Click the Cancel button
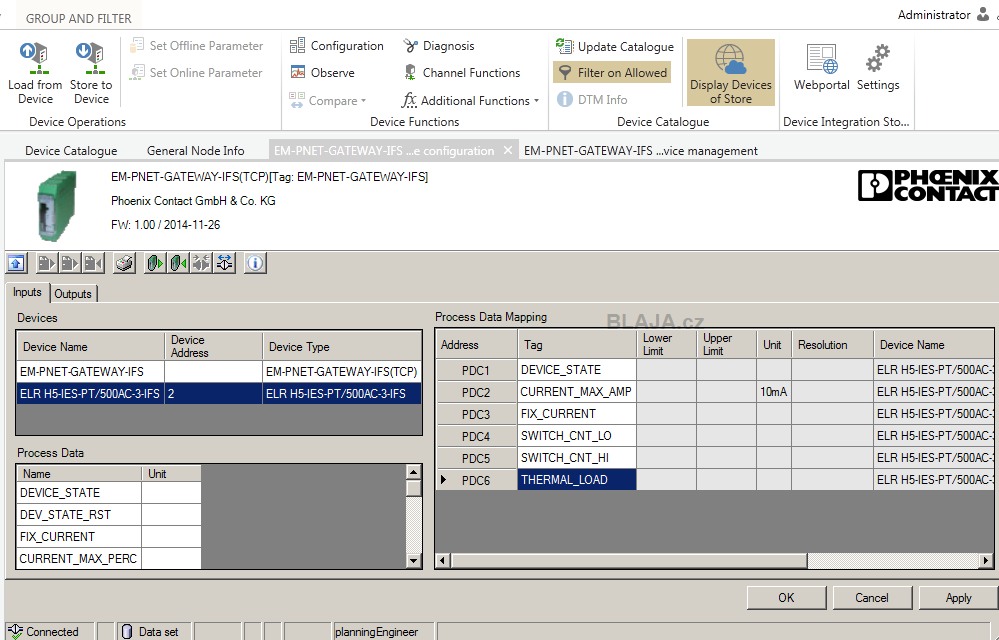The width and height of the screenshot is (999, 640). pos(872,597)
